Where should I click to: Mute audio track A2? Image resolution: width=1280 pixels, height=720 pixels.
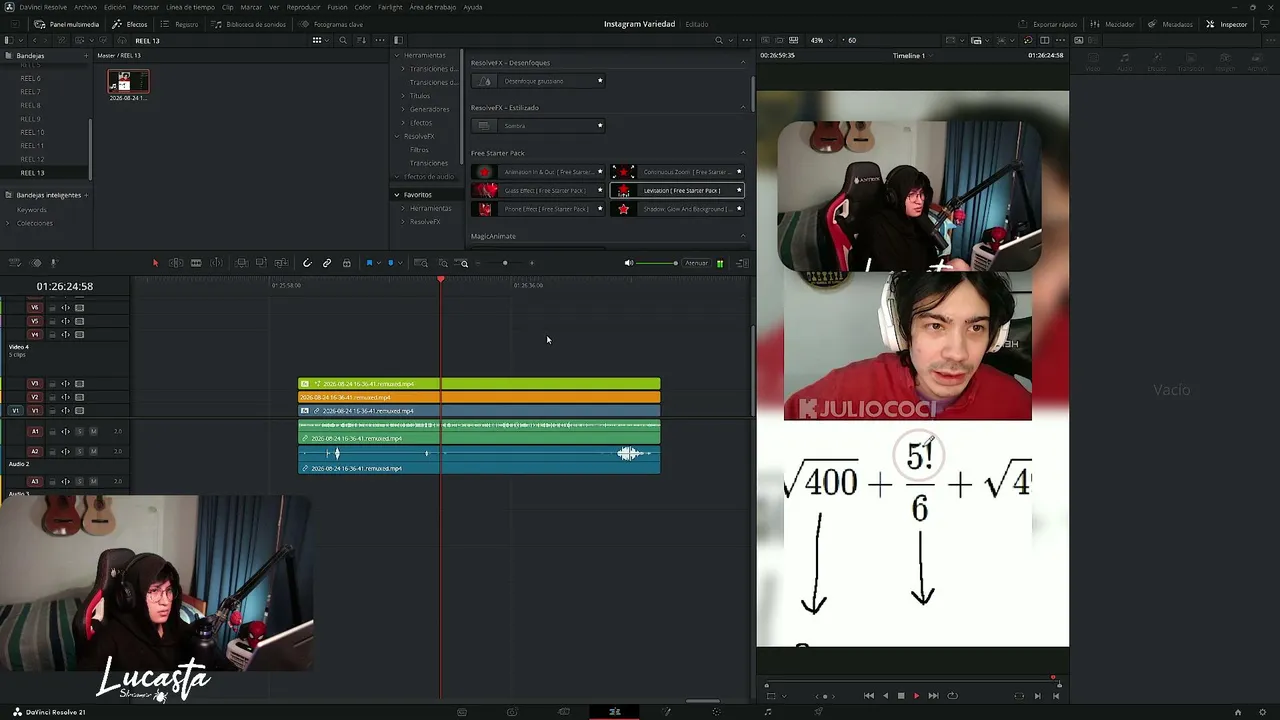coord(93,451)
